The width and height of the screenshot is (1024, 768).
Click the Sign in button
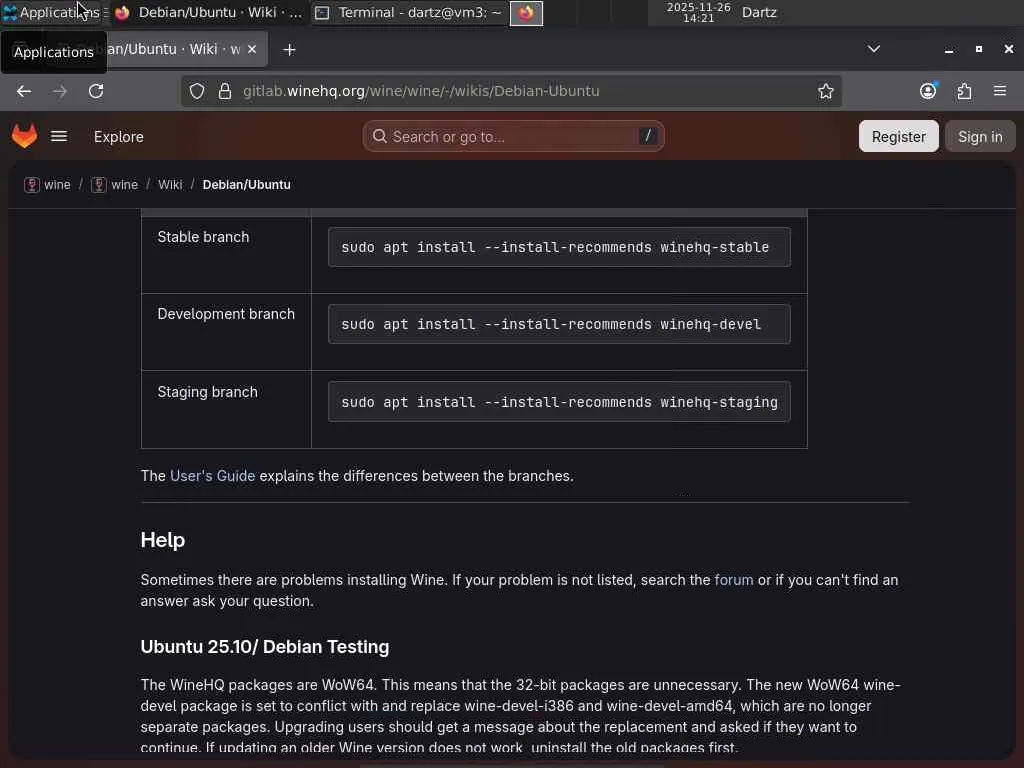pos(980,136)
